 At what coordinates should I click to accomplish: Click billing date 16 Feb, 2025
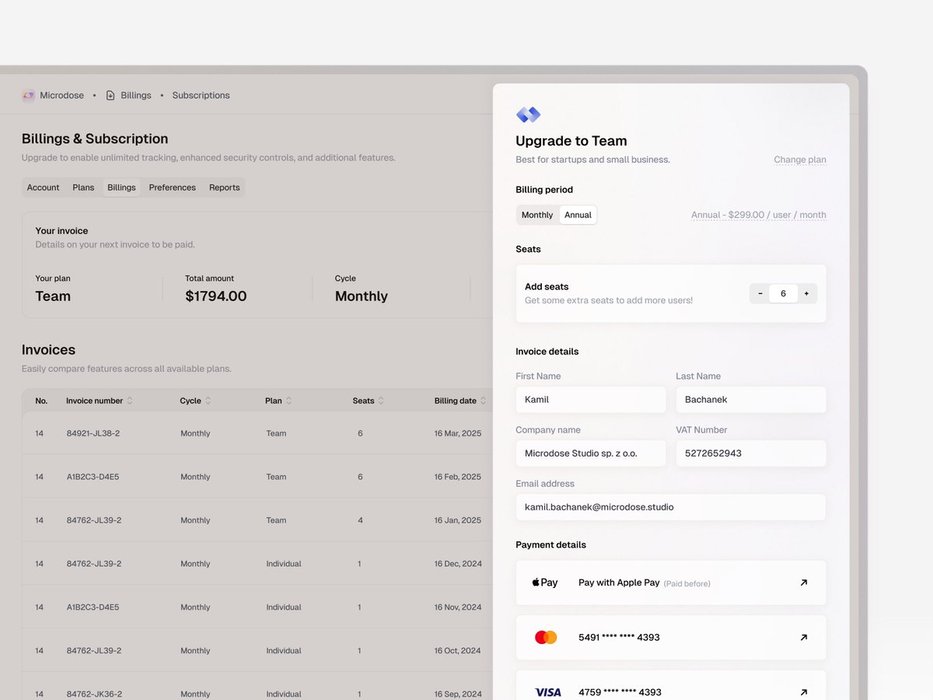[458, 477]
